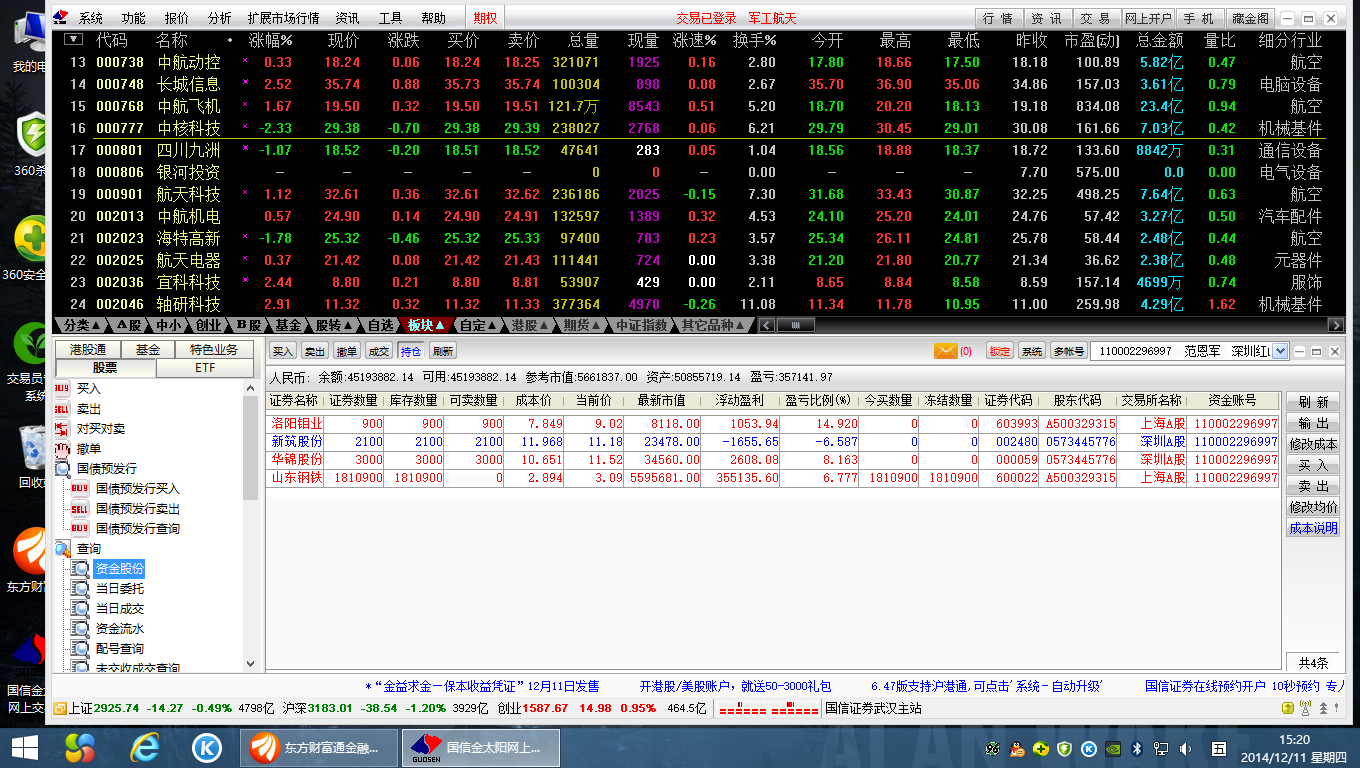Click the 当日成交 query icon
The image size is (1360, 768).
80,609
